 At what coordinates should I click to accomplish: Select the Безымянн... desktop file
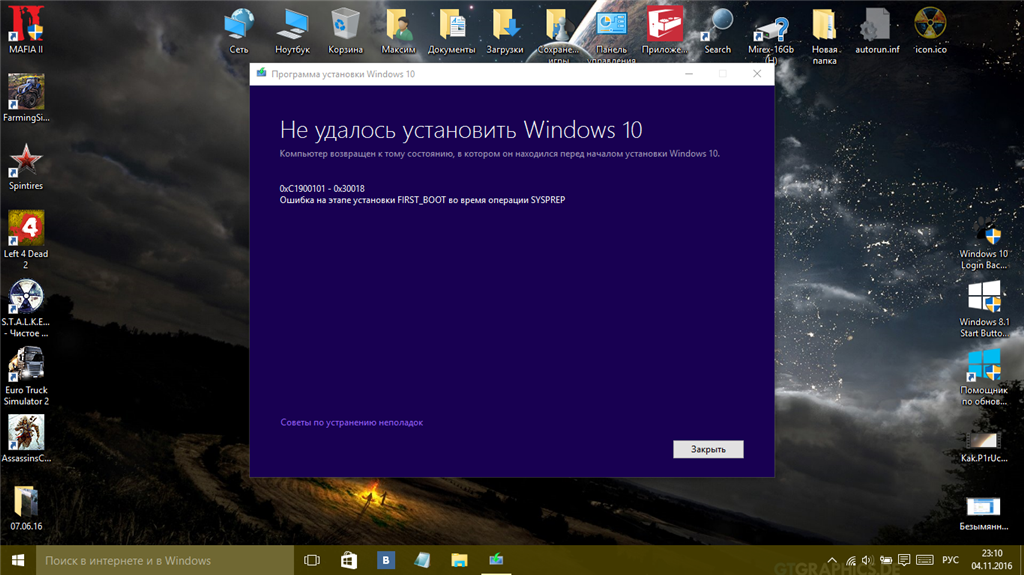[984, 514]
